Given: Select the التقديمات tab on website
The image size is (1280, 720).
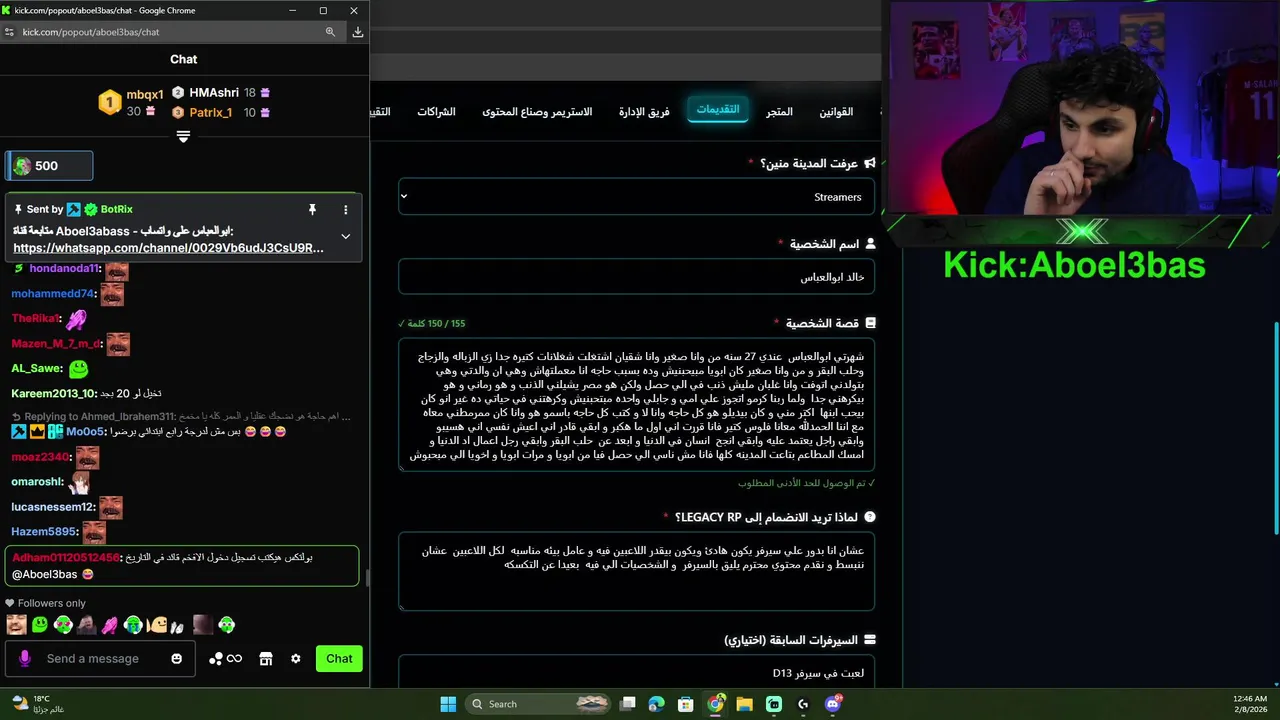Looking at the screenshot, I should [x=718, y=109].
